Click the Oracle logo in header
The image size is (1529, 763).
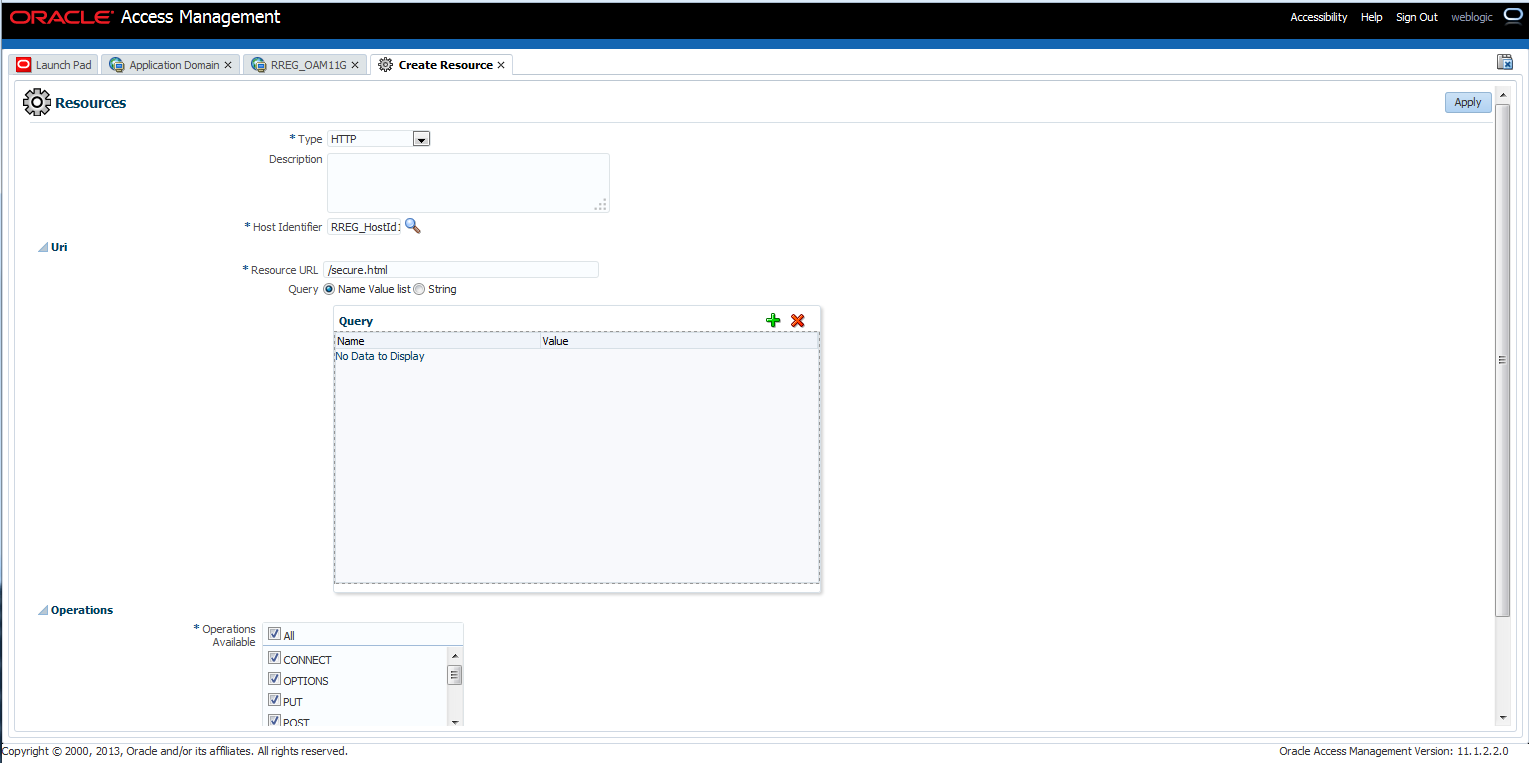click(x=60, y=17)
